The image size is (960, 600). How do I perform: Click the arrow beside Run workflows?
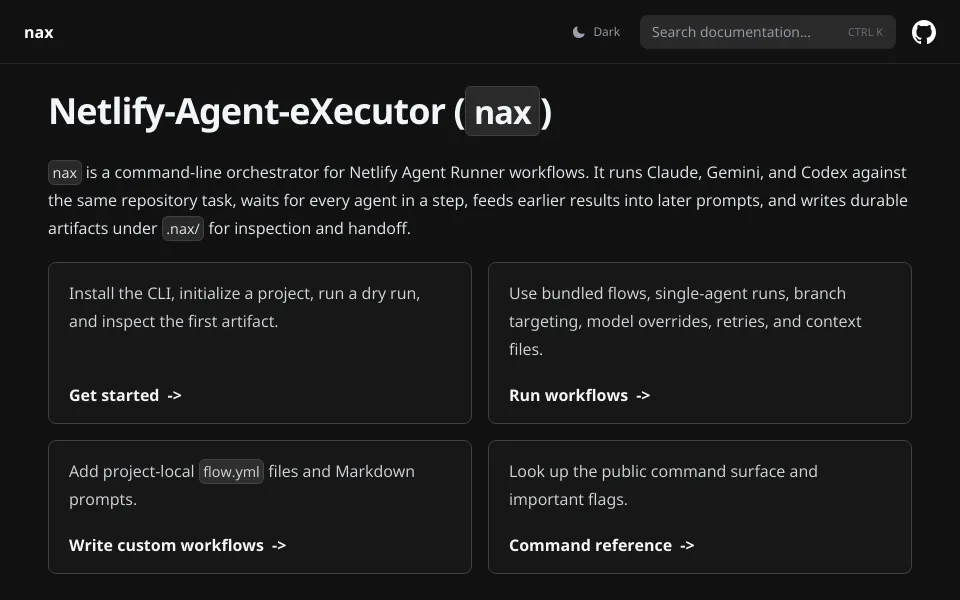pos(643,396)
